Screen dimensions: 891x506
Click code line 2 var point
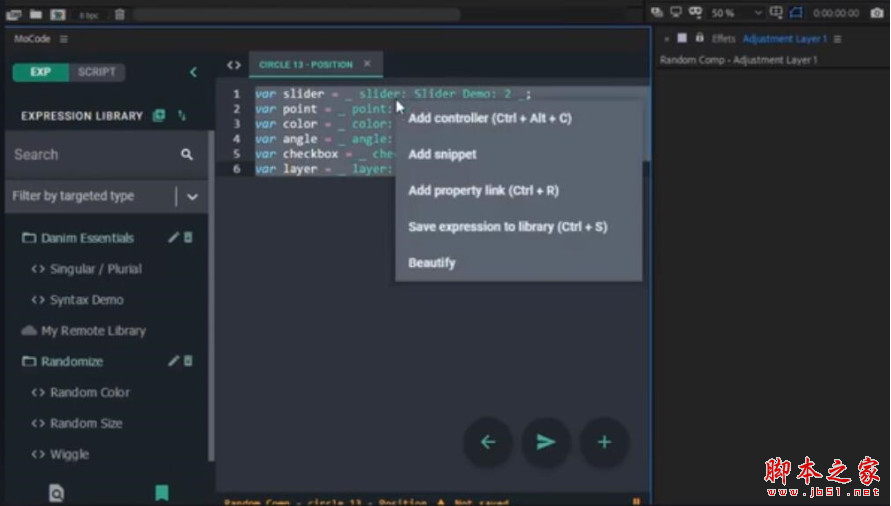point(324,109)
